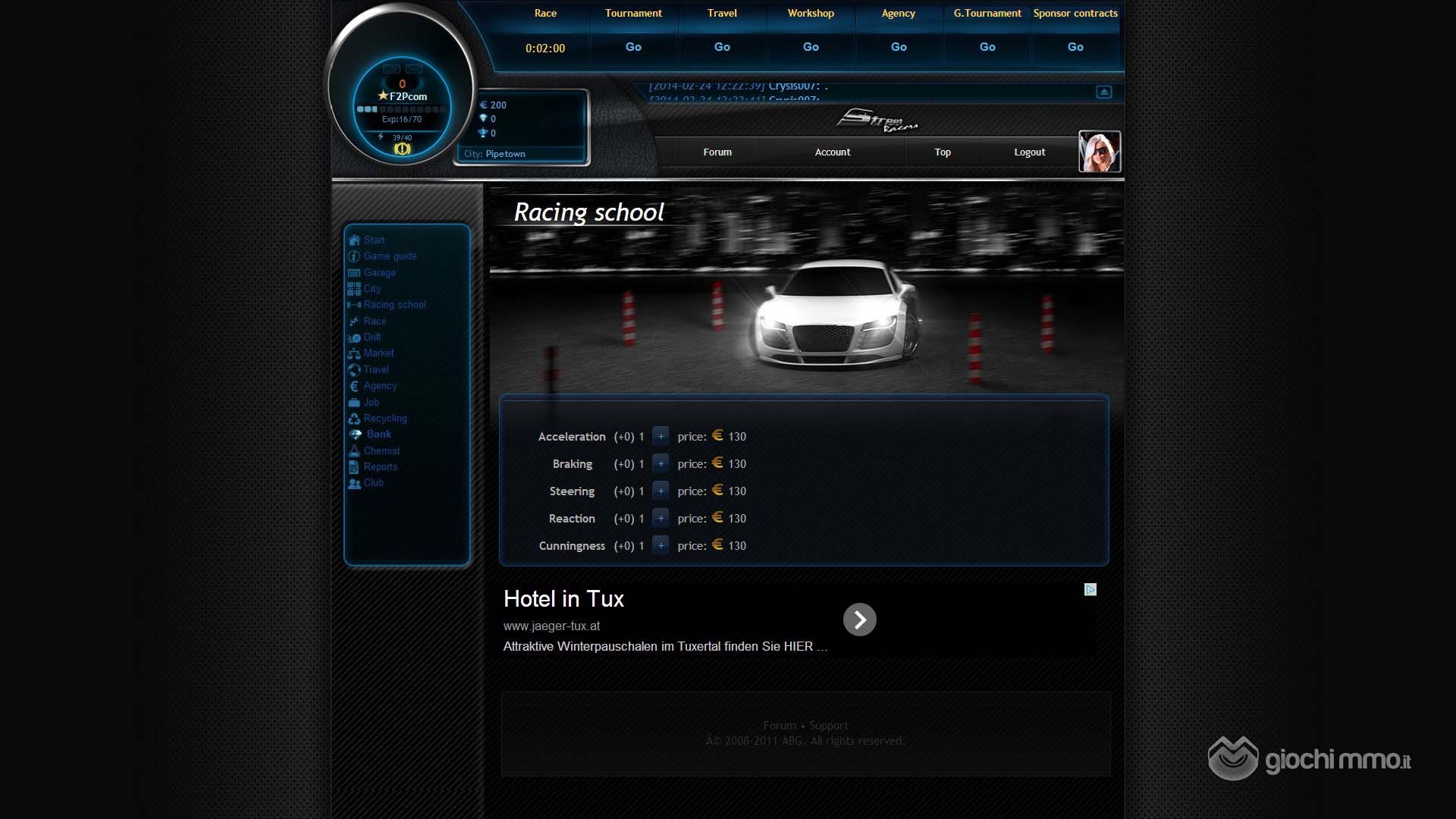Click the yellow brake indicator icon in gauge

coord(402,149)
